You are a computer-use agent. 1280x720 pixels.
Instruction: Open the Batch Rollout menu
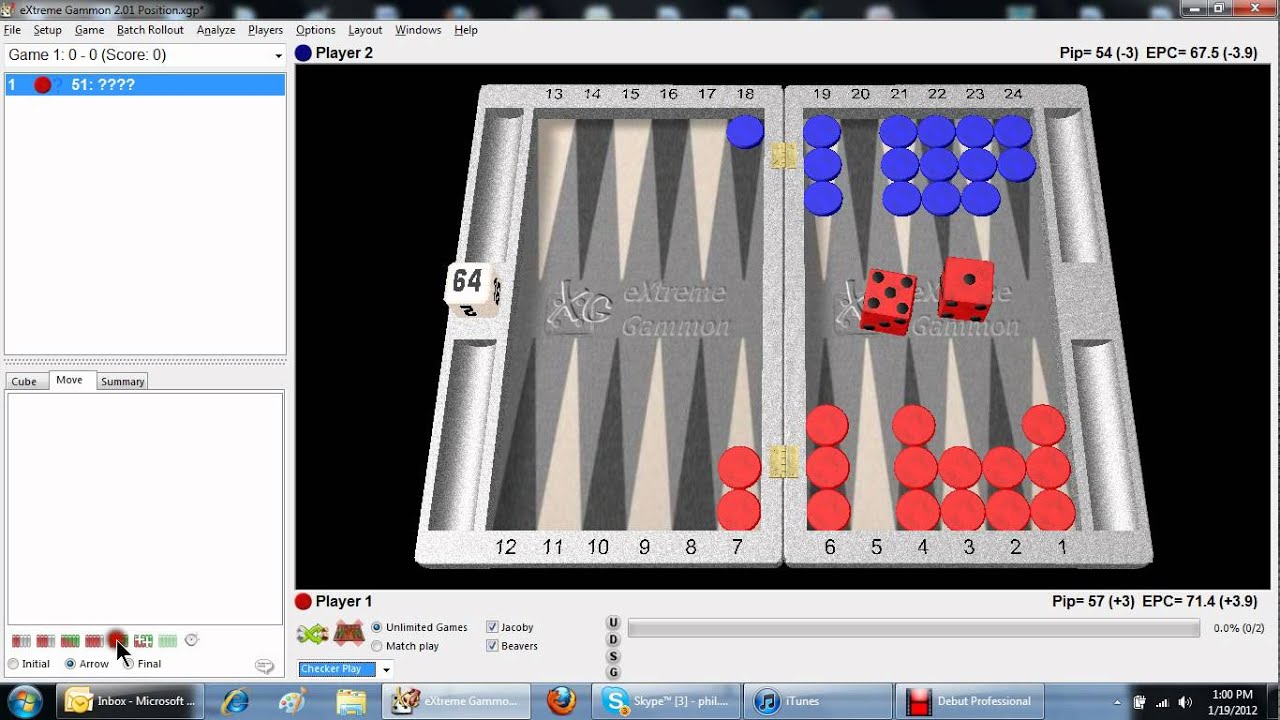pos(150,30)
